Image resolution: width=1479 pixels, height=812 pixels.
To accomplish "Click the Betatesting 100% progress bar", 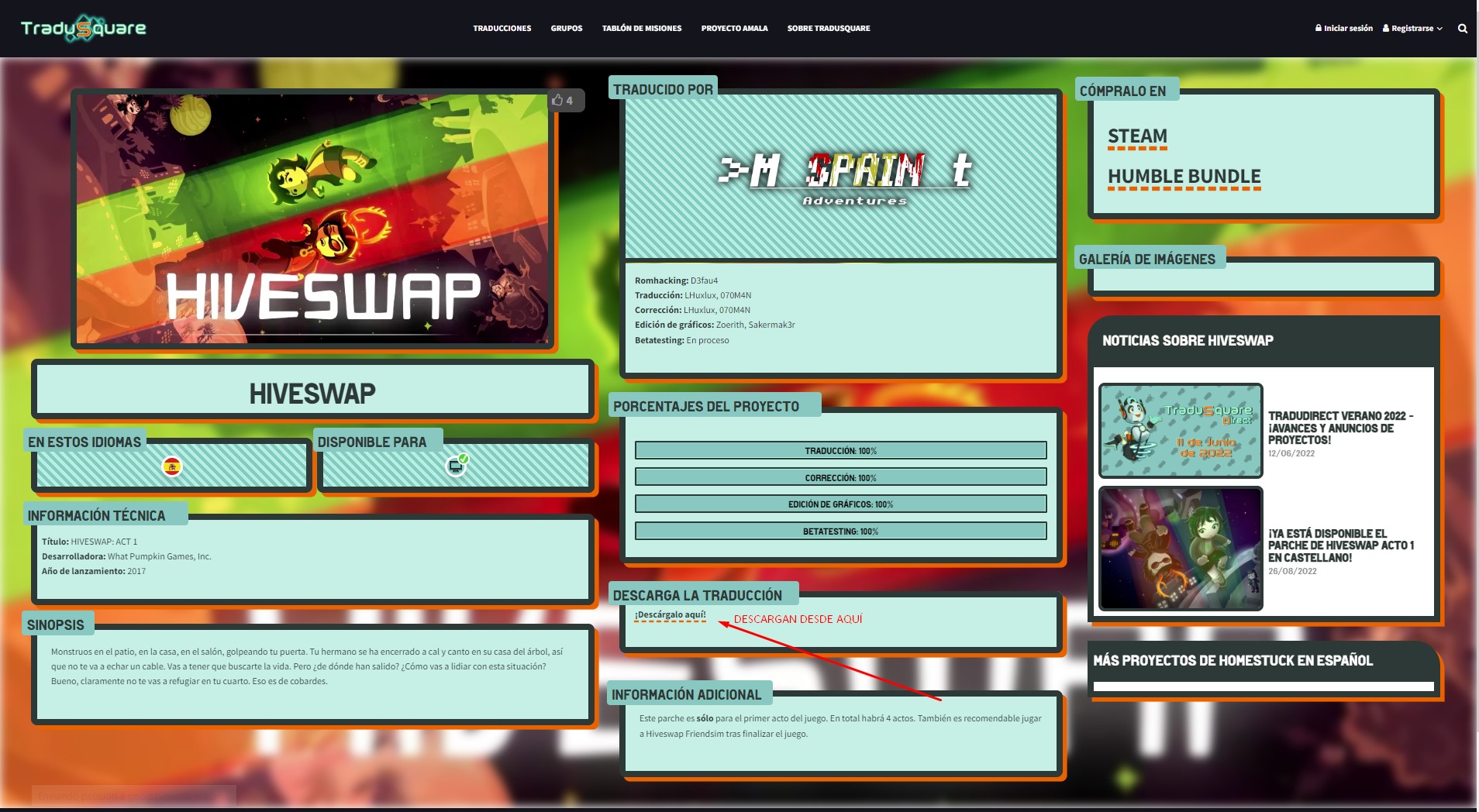I will (x=841, y=532).
